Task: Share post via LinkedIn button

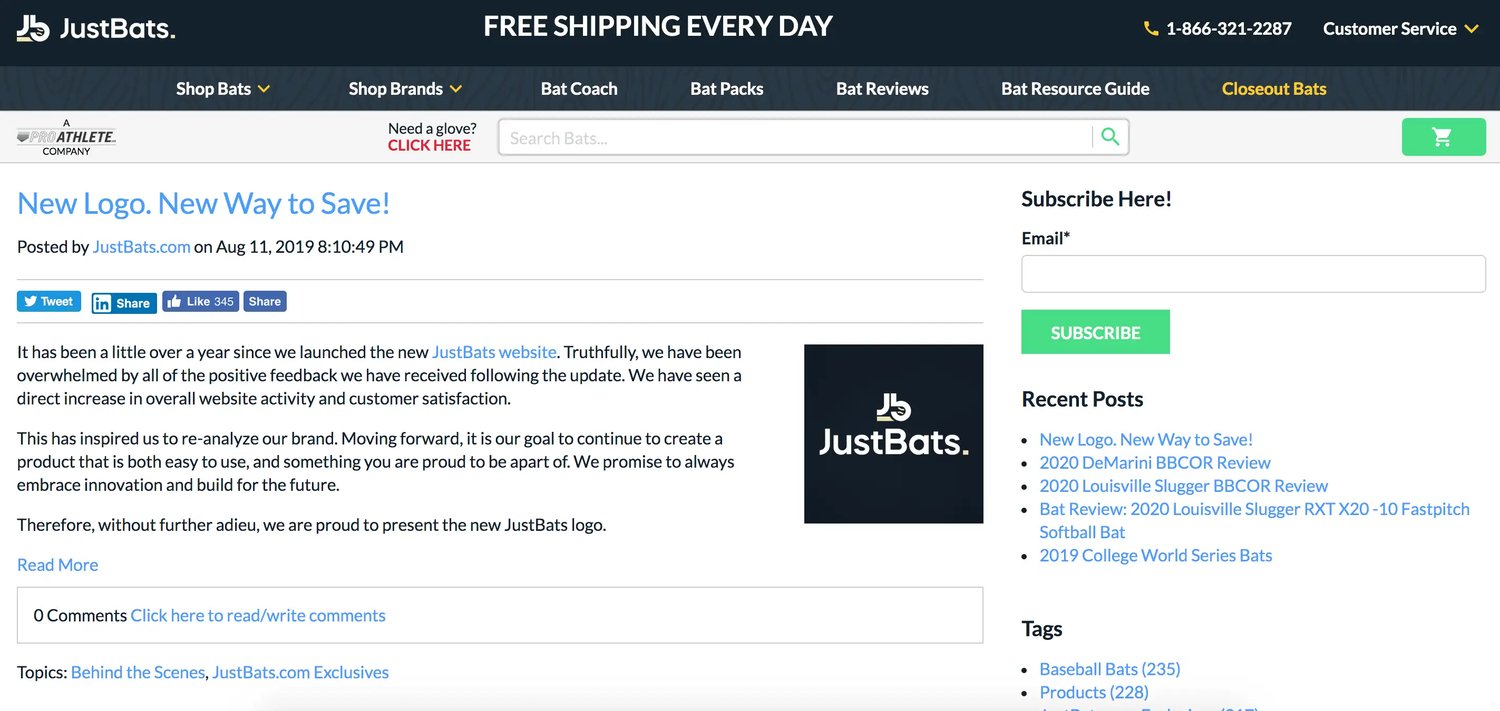Action: click(124, 303)
